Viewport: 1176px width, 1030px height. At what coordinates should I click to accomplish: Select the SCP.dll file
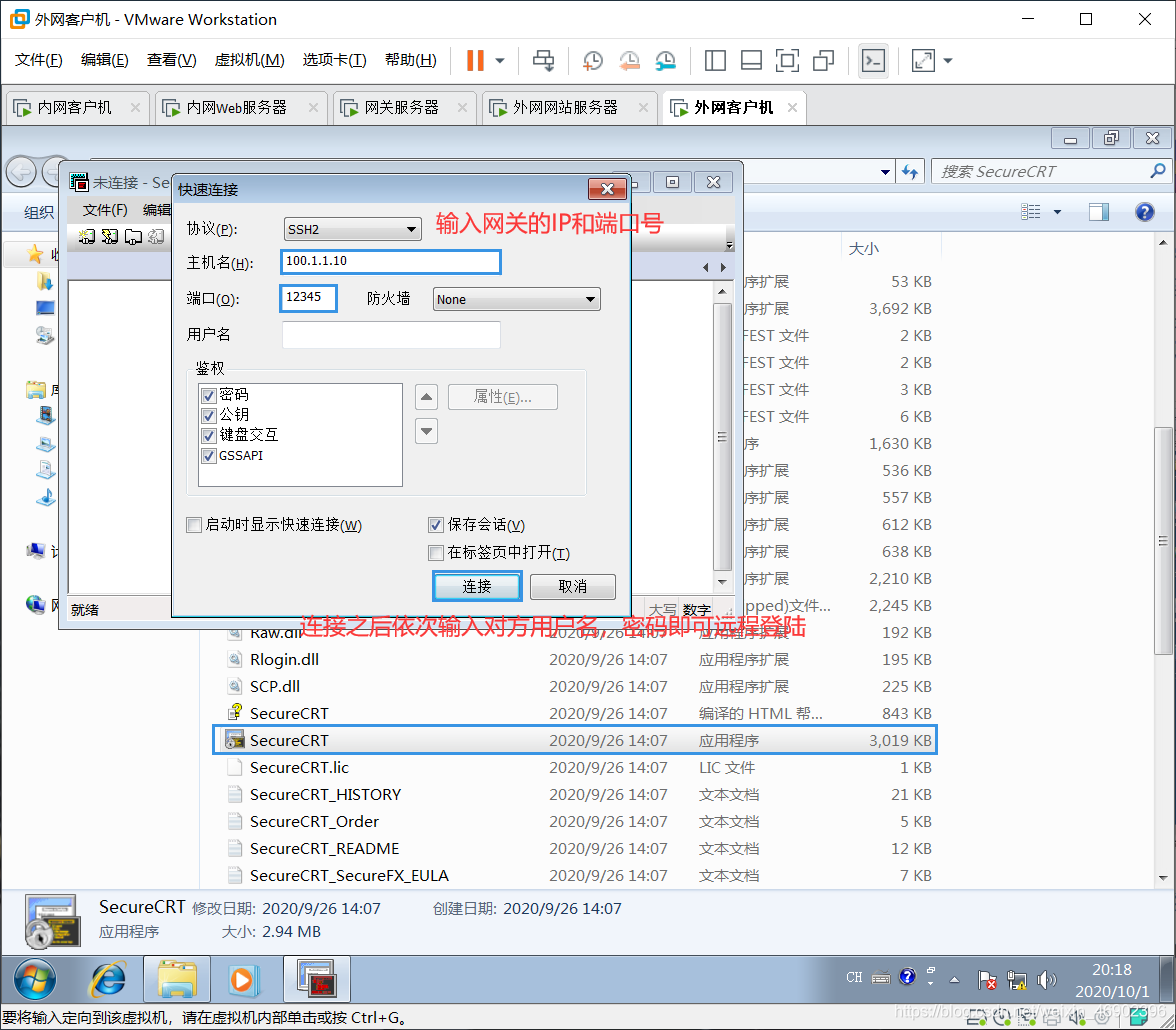tap(274, 686)
